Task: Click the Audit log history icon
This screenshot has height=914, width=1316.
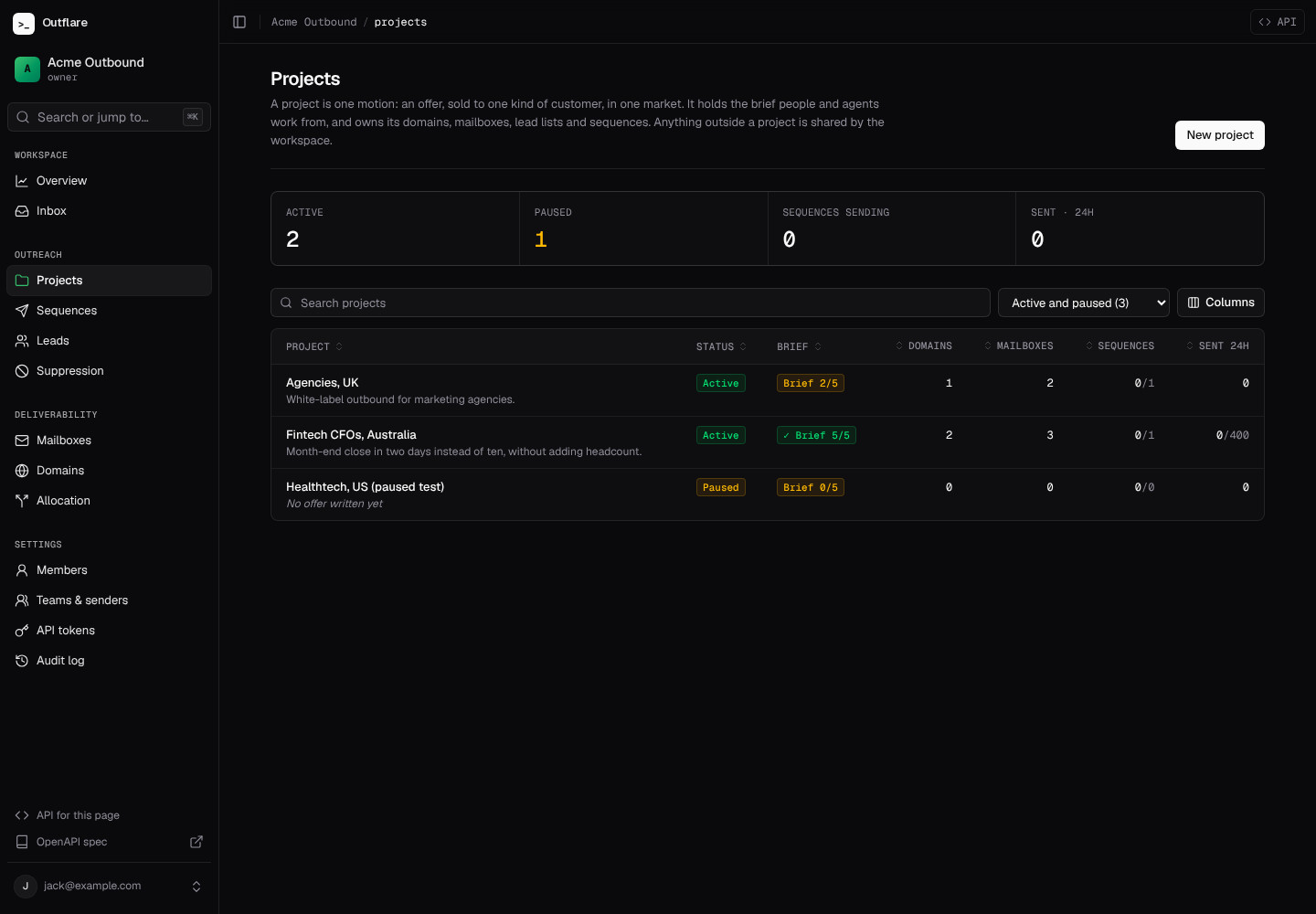Action: (x=22, y=661)
